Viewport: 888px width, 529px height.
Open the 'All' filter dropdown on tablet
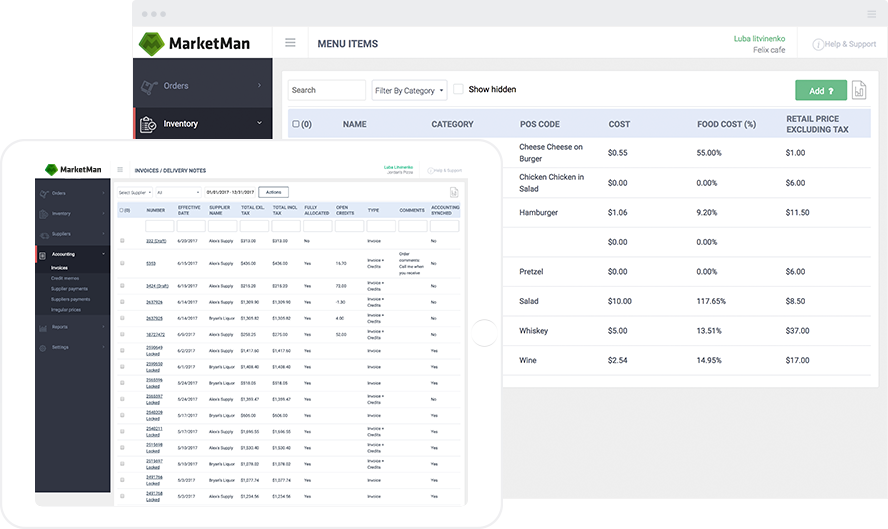click(178, 193)
